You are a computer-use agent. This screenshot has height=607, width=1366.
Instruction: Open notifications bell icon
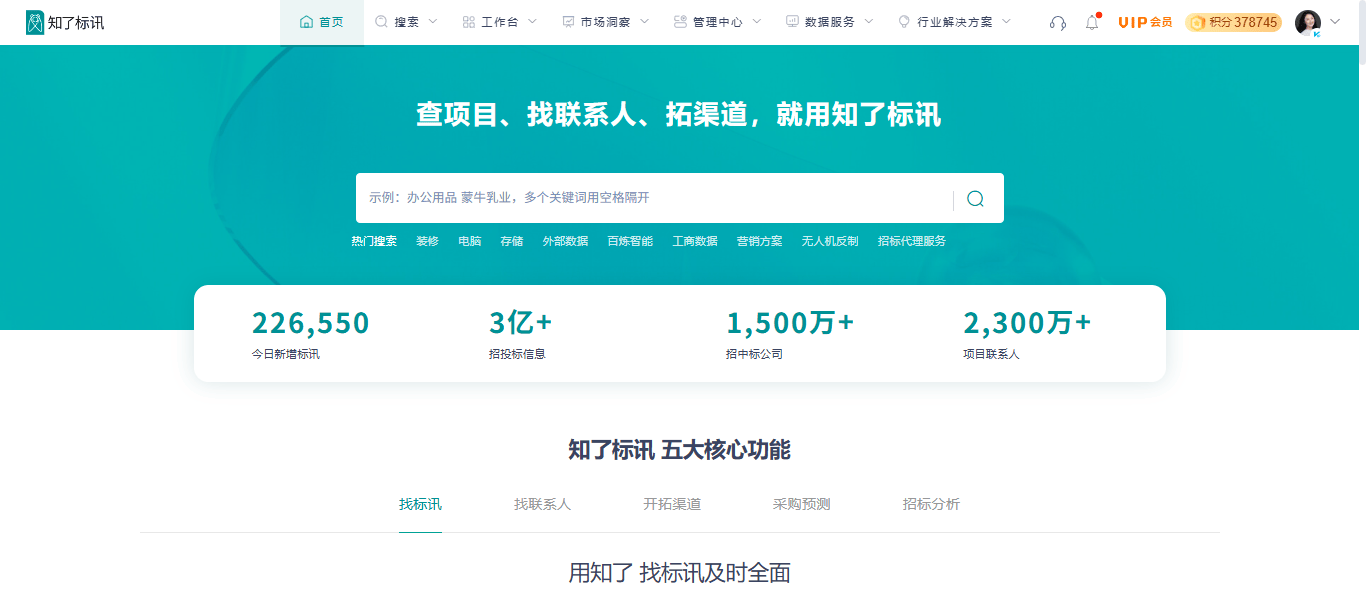(x=1092, y=22)
